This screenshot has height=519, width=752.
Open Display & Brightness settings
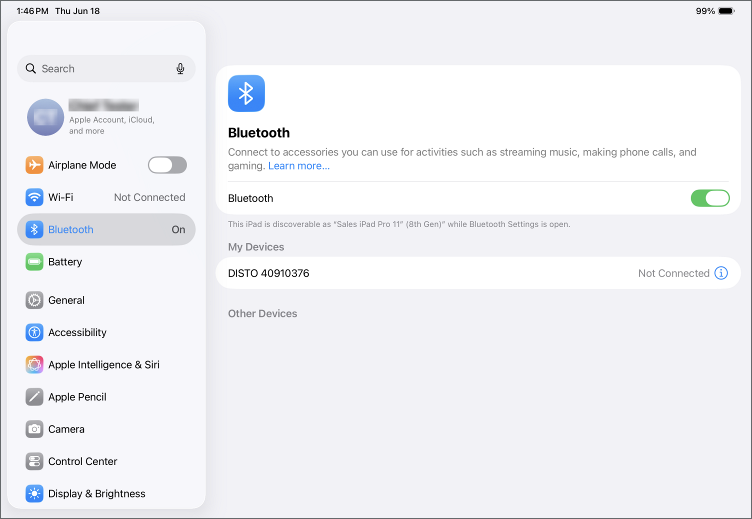(x=106, y=494)
